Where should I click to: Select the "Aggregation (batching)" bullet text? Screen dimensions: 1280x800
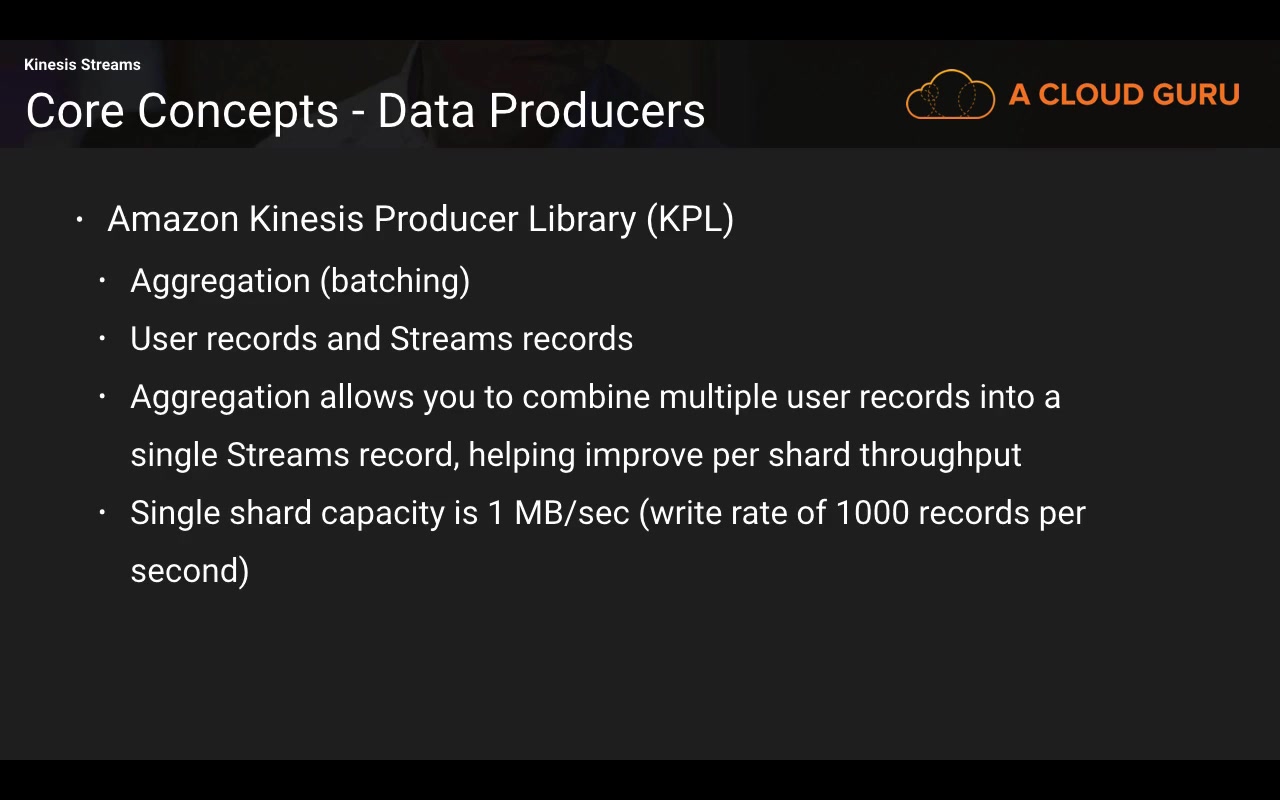click(300, 281)
